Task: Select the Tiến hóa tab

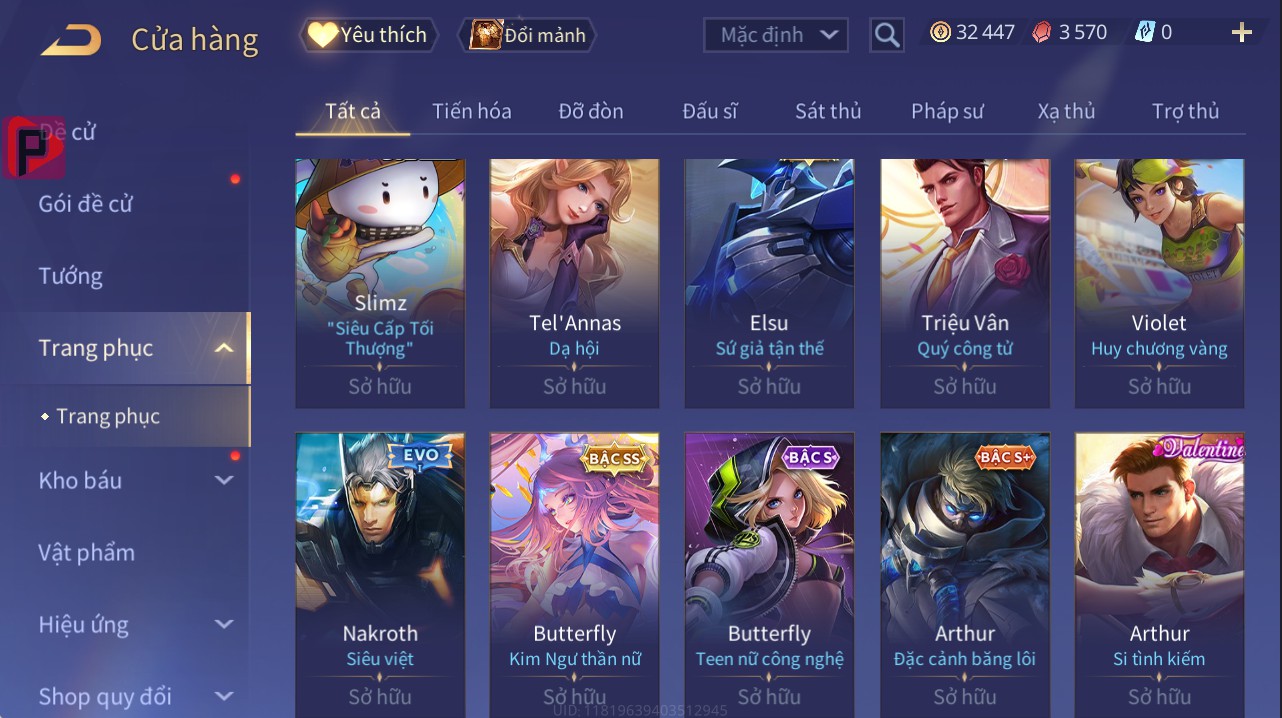Action: click(x=472, y=111)
